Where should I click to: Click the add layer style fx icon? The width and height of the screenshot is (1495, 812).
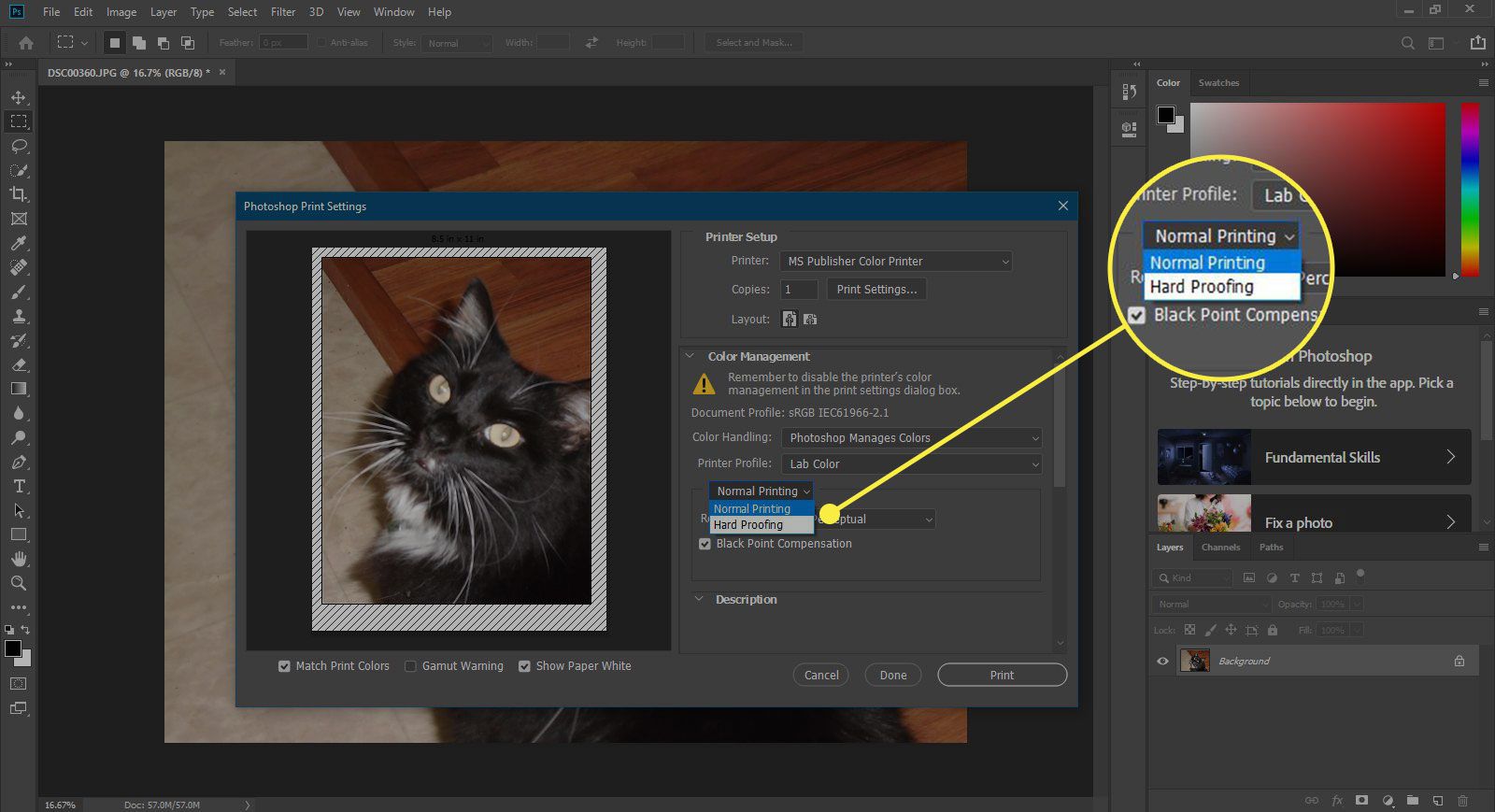(x=1337, y=801)
